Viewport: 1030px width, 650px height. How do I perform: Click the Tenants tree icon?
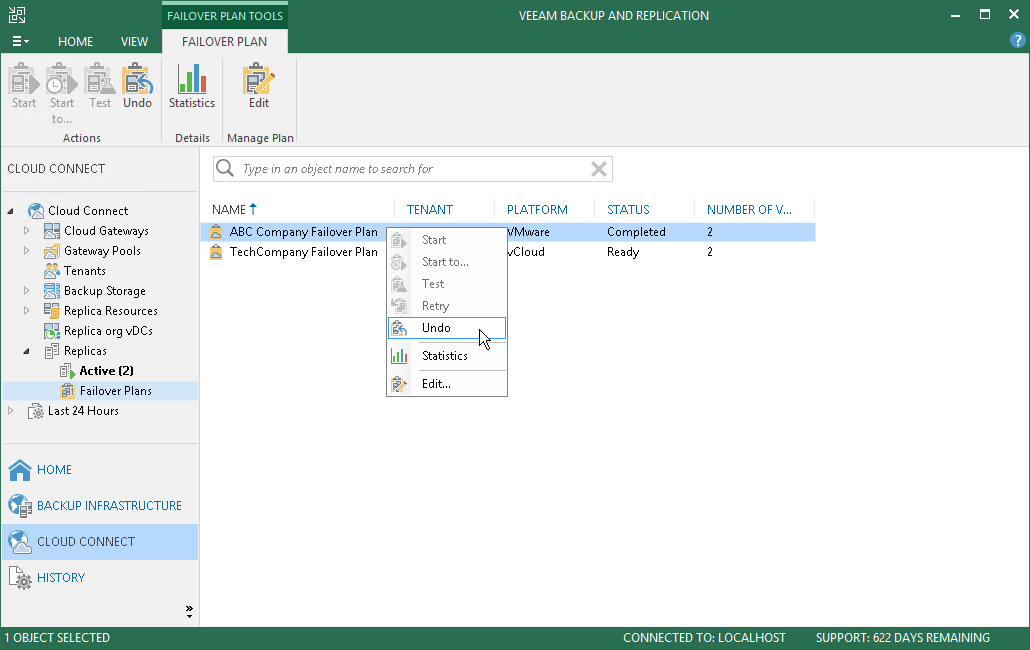[52, 271]
